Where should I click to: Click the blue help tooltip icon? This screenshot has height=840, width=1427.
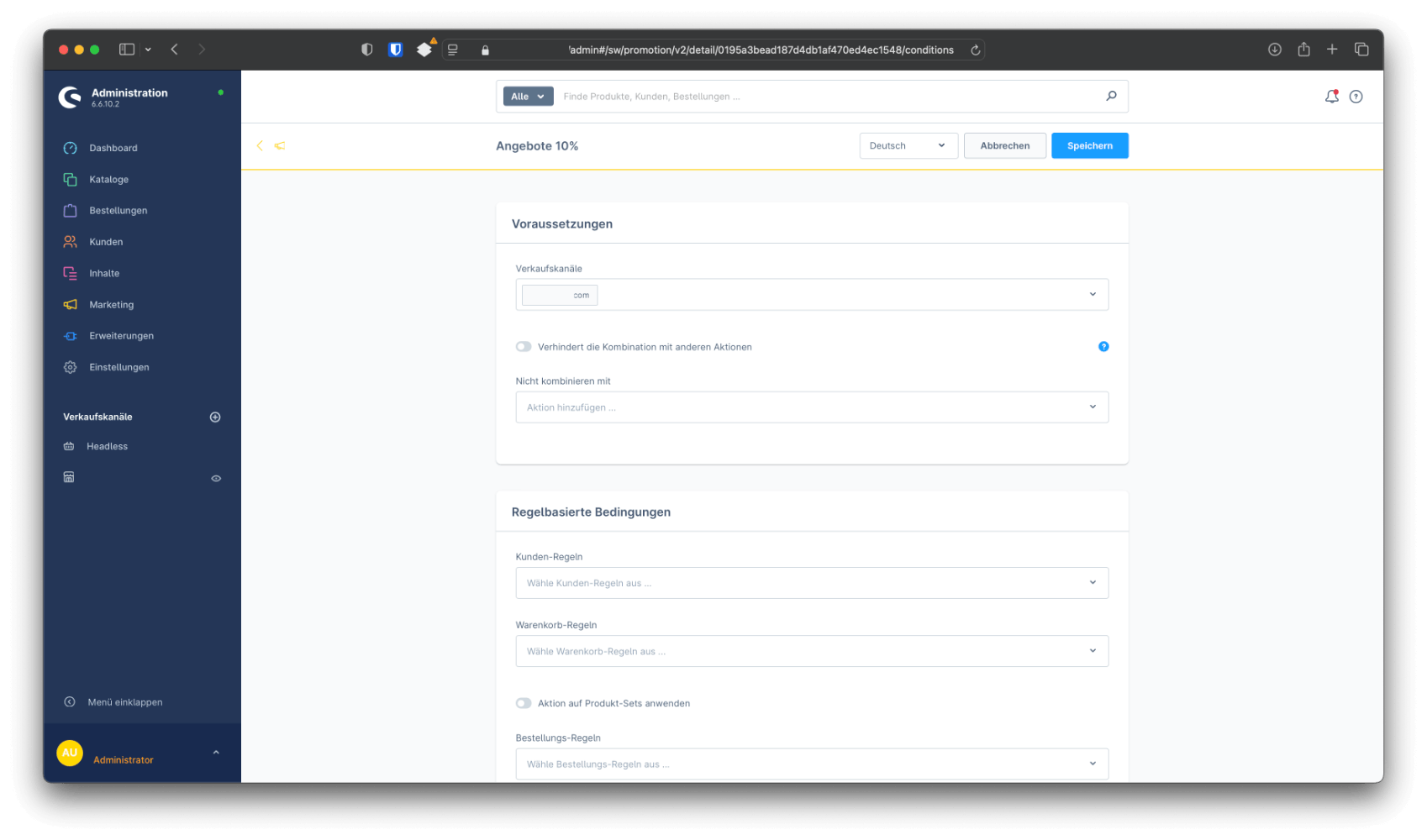(1103, 346)
